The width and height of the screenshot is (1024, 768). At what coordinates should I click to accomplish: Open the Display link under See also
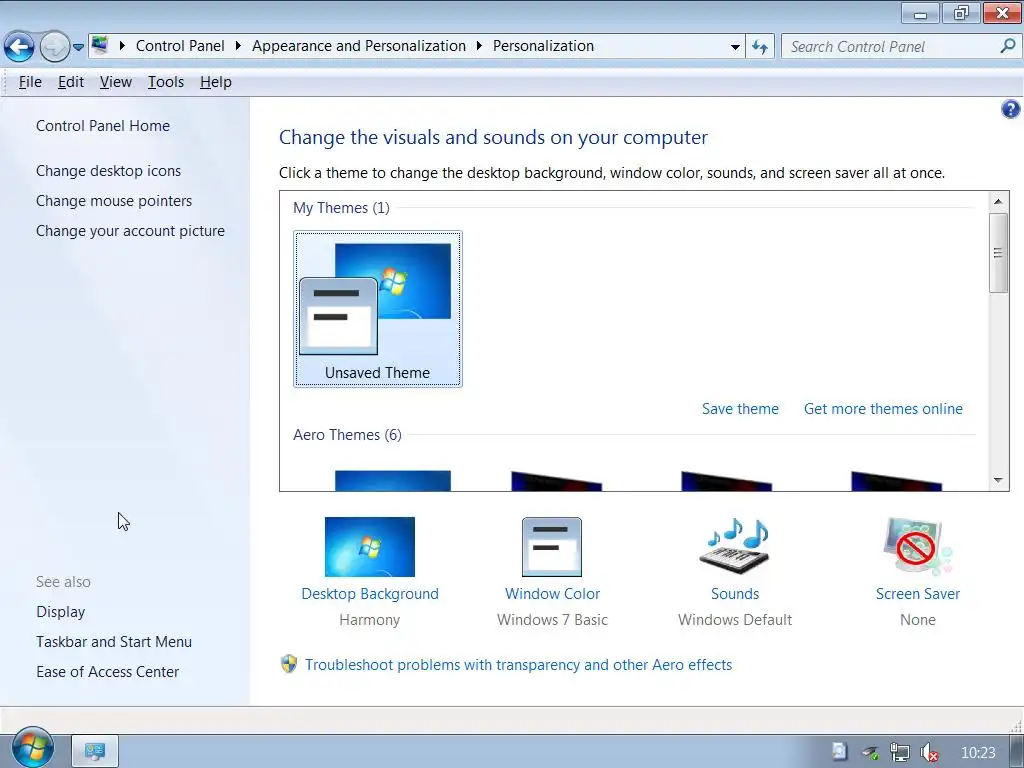pyautogui.click(x=61, y=612)
